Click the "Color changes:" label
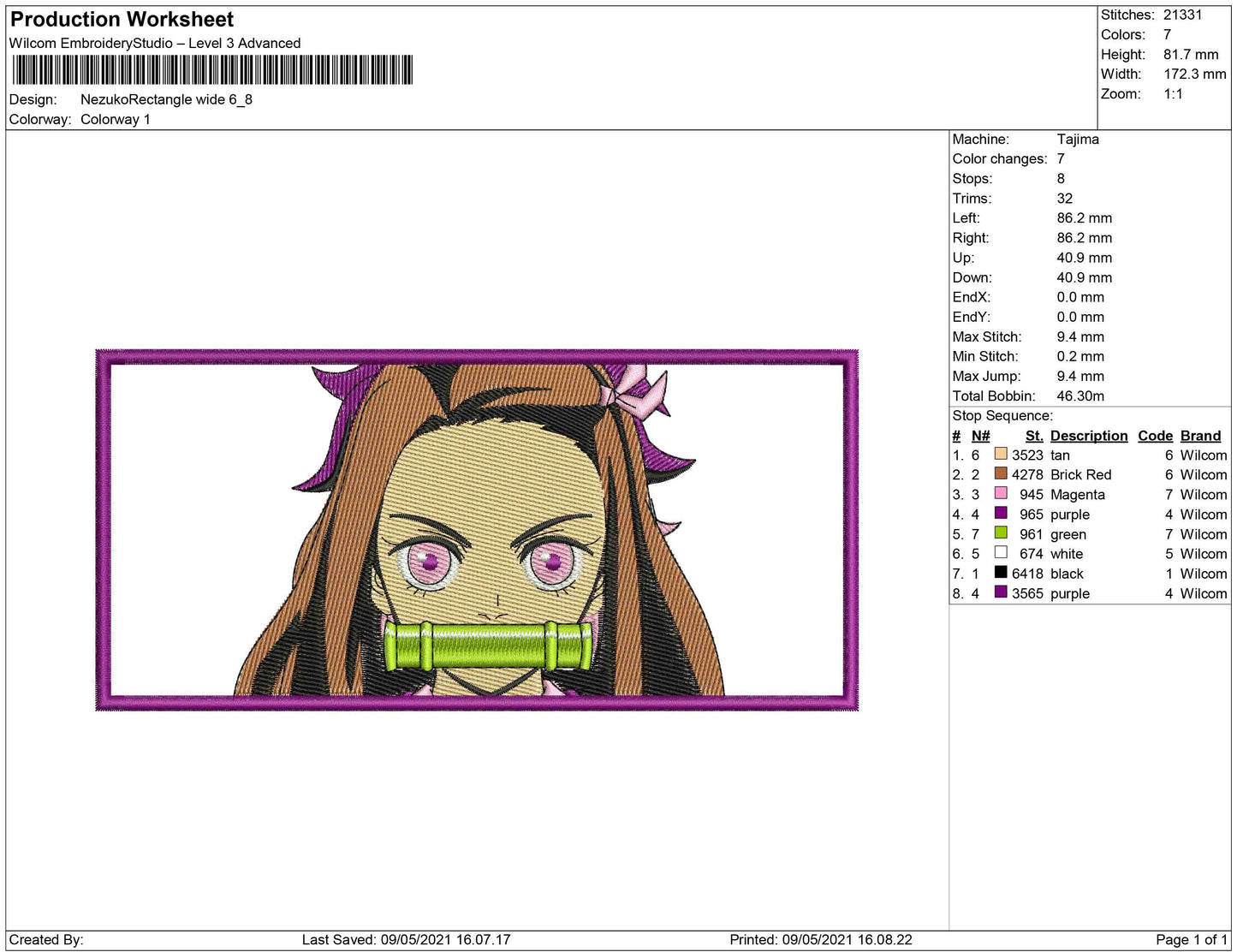Viewport: 1237px width, 952px height. pyautogui.click(x=1000, y=159)
